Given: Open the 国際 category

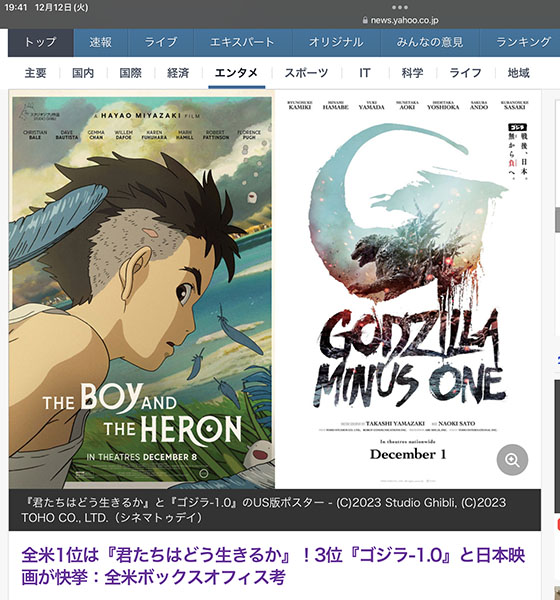Looking at the screenshot, I should coord(131,73).
